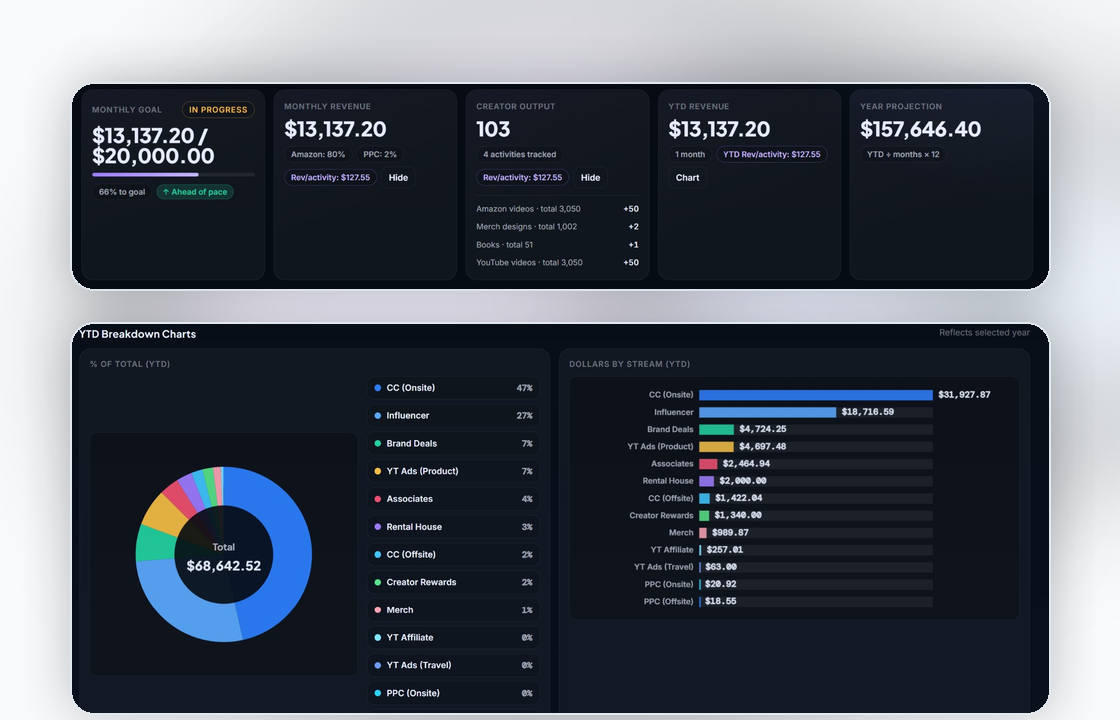Click the PPC (Onsite) bar row $20.92

click(816, 584)
